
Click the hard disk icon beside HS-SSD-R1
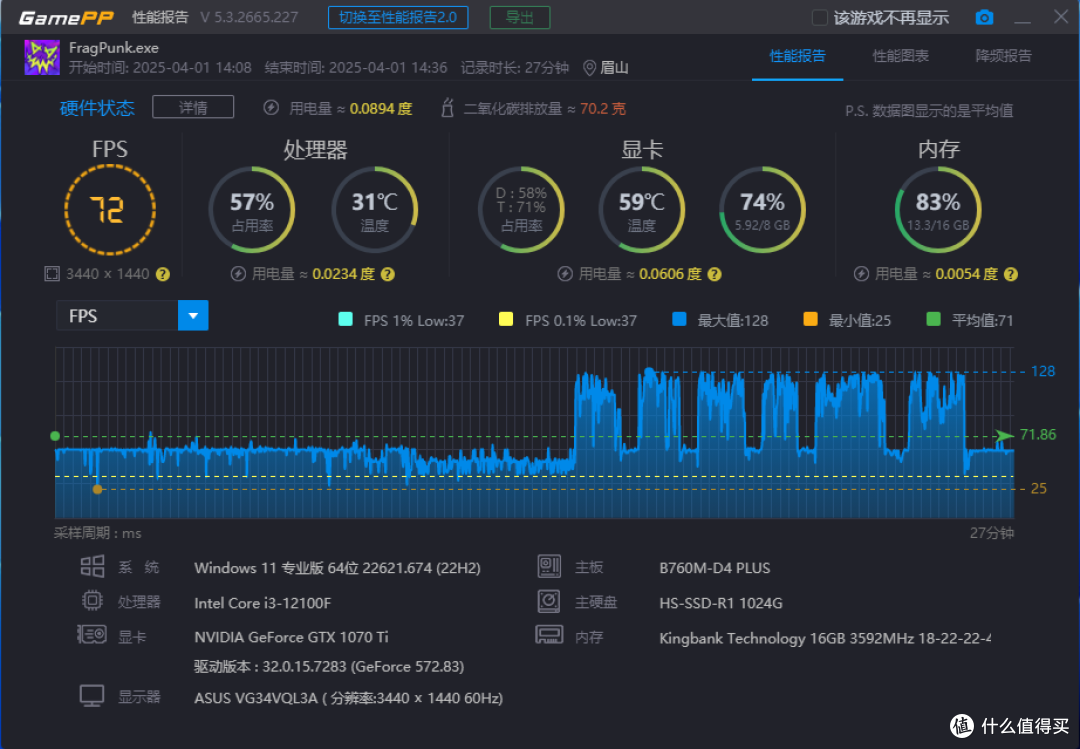(x=549, y=601)
